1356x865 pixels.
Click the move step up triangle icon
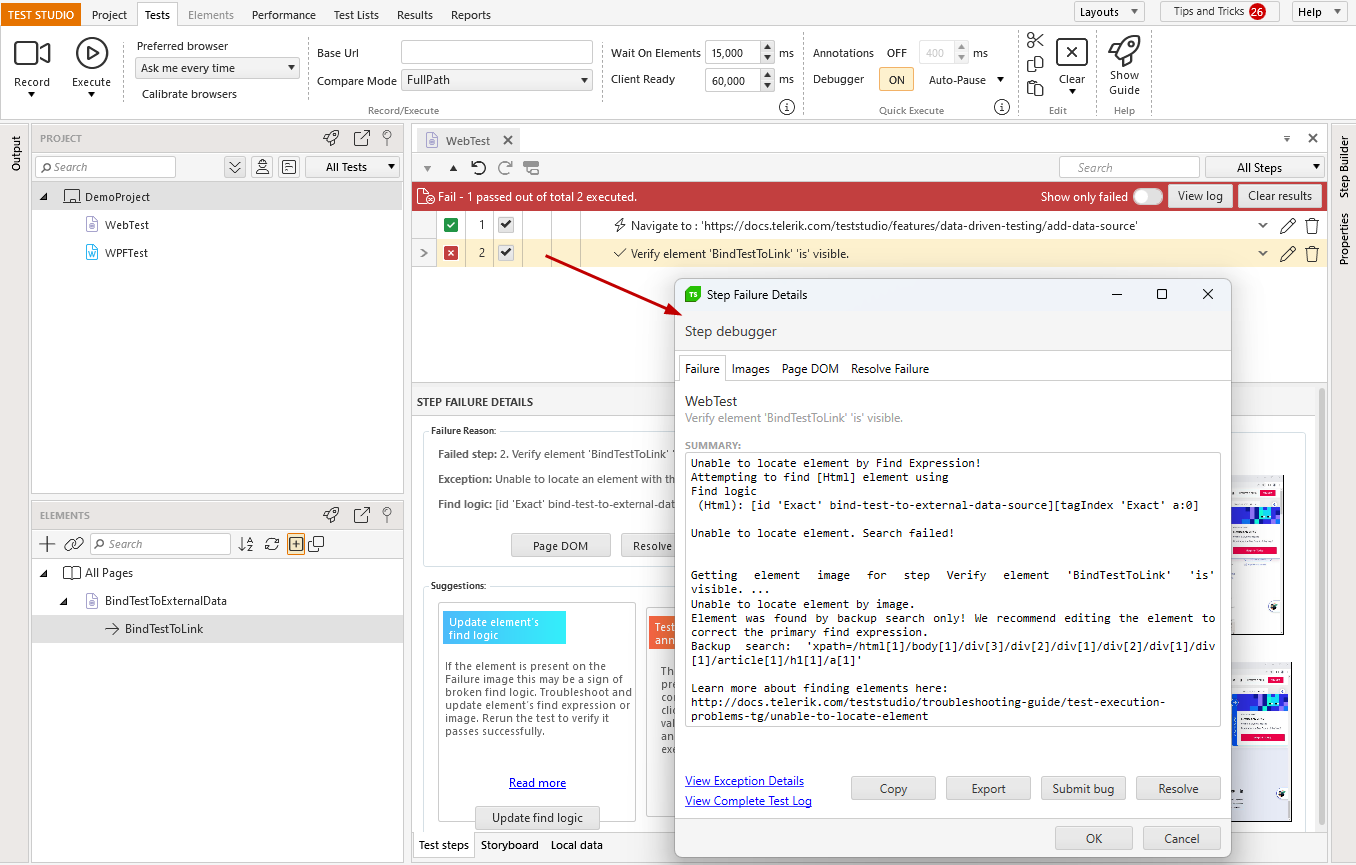tap(453, 168)
